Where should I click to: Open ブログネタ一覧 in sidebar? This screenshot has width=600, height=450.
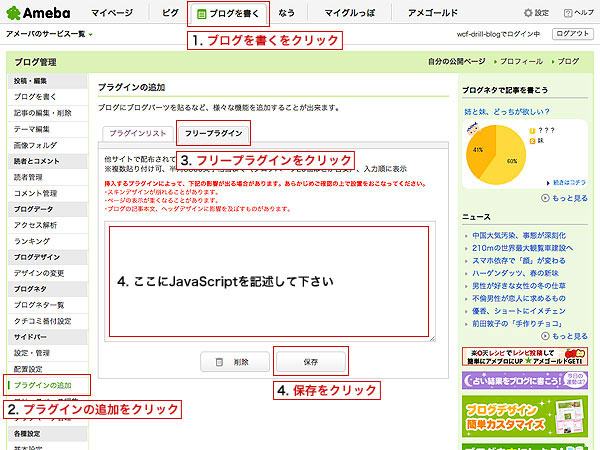coord(39,305)
